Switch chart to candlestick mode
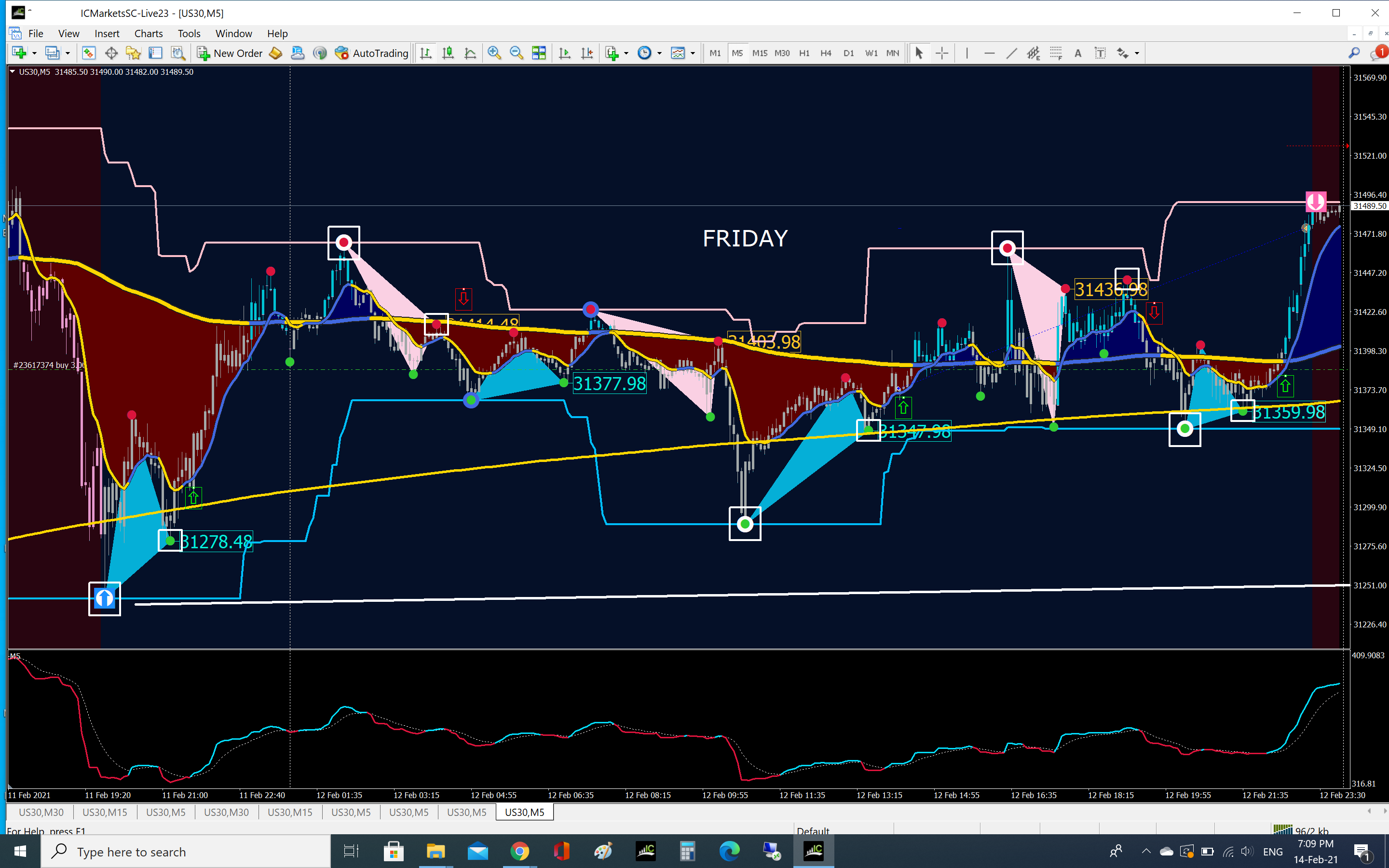This screenshot has height=868, width=1389. click(448, 53)
